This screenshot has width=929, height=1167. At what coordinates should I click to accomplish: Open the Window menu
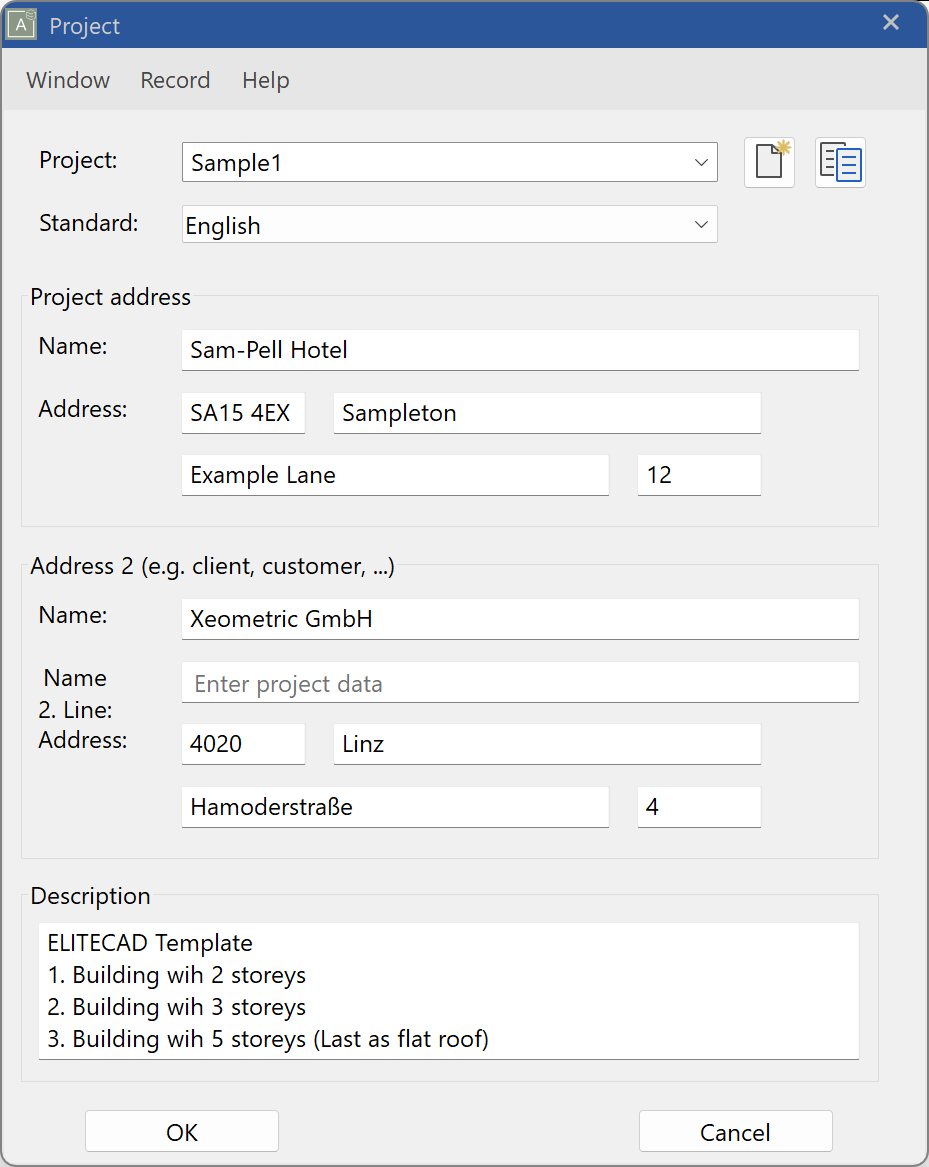[67, 80]
